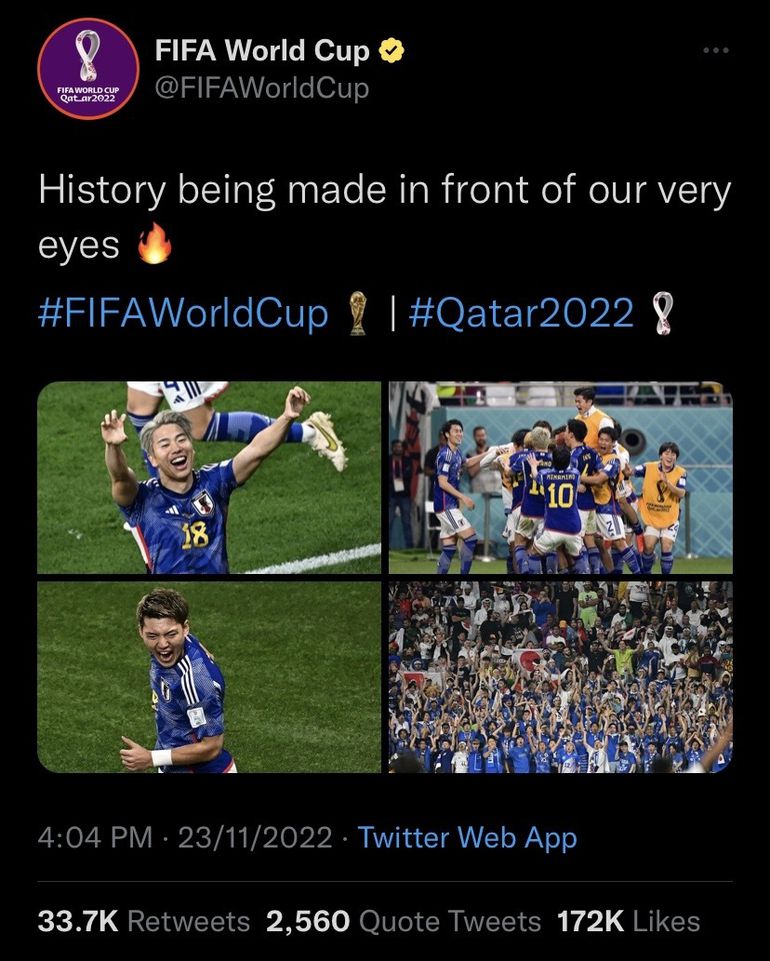
Task: View the 172K Likes list
Action: click(629, 921)
